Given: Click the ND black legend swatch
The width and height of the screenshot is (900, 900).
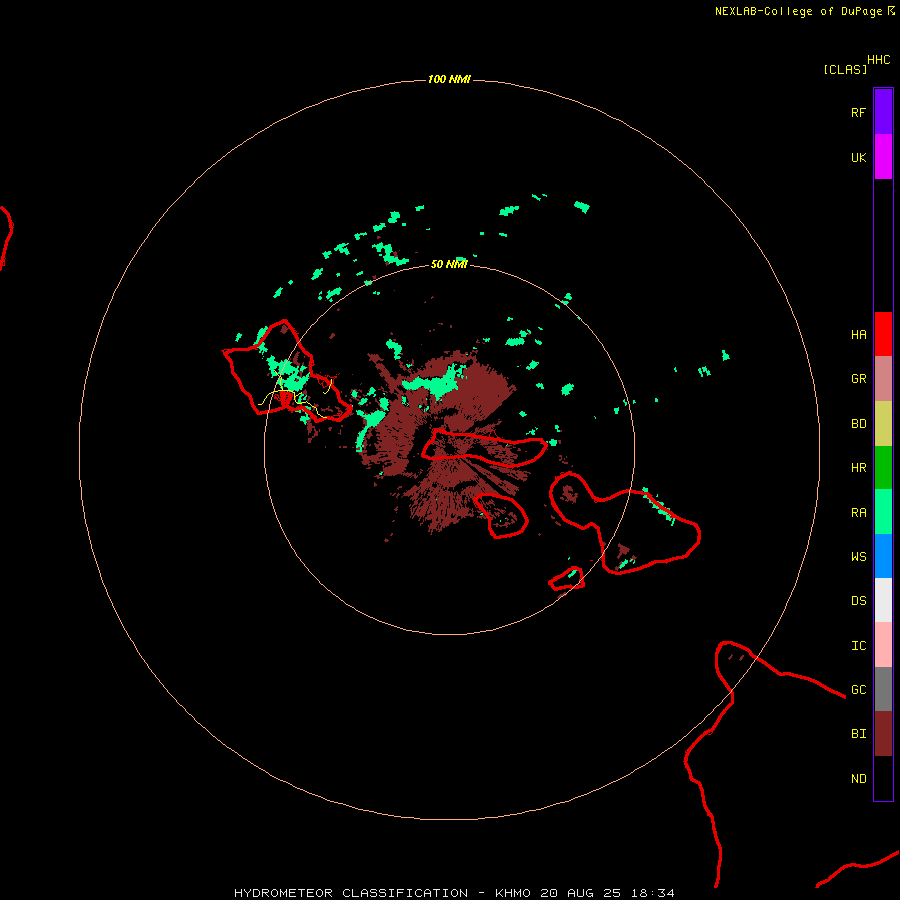Looking at the screenshot, I should pyautogui.click(x=883, y=778).
